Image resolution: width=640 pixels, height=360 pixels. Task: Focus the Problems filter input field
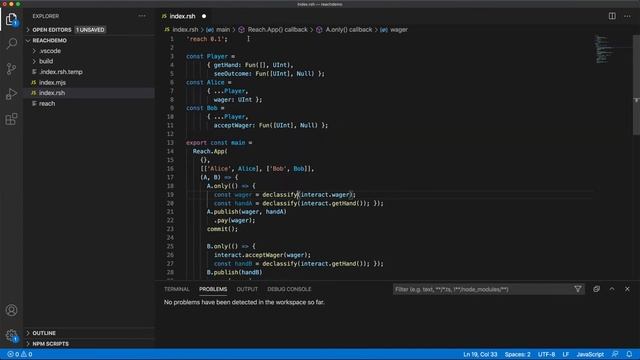[484, 289]
